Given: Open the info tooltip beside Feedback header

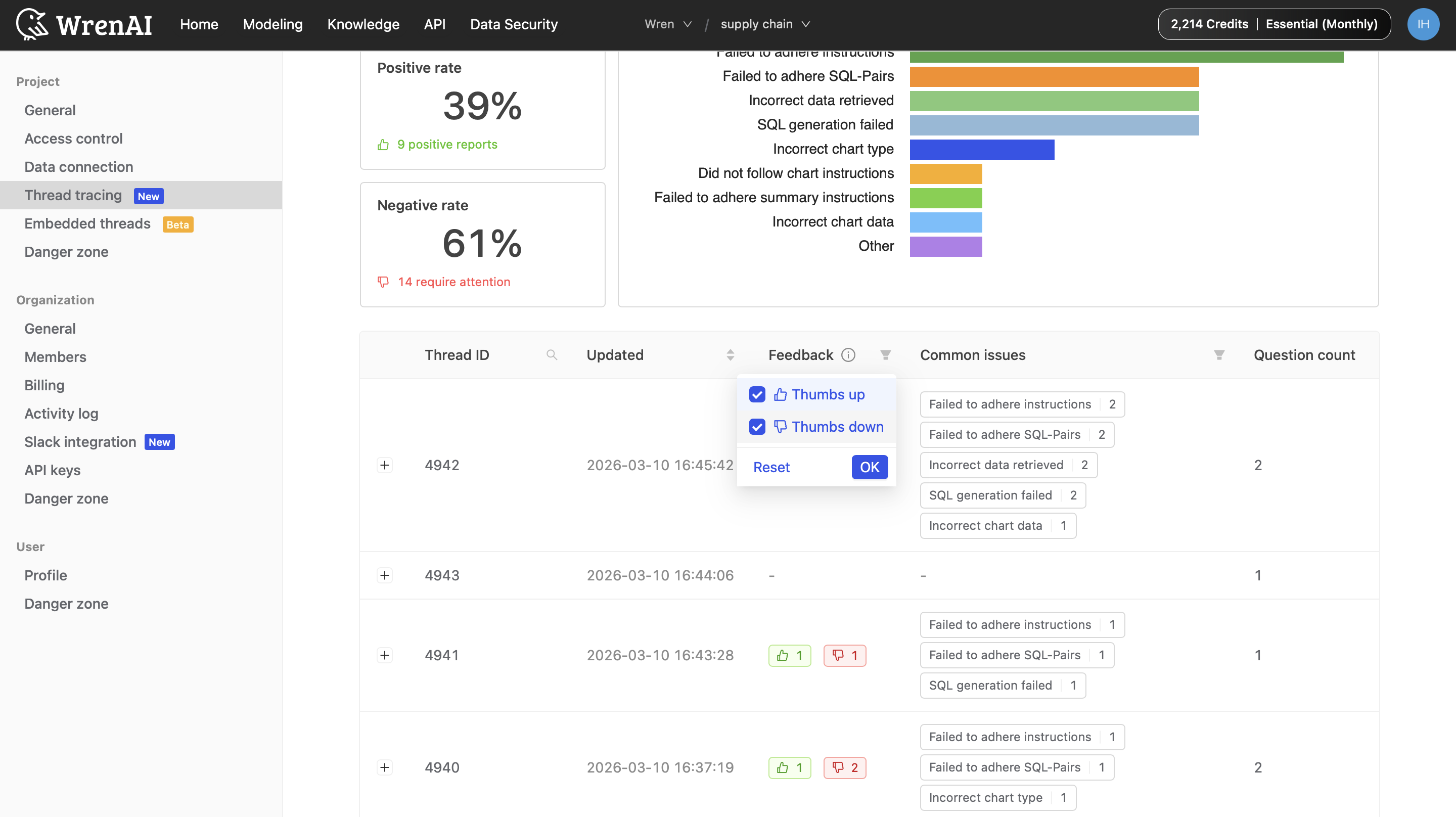Looking at the screenshot, I should (848, 355).
